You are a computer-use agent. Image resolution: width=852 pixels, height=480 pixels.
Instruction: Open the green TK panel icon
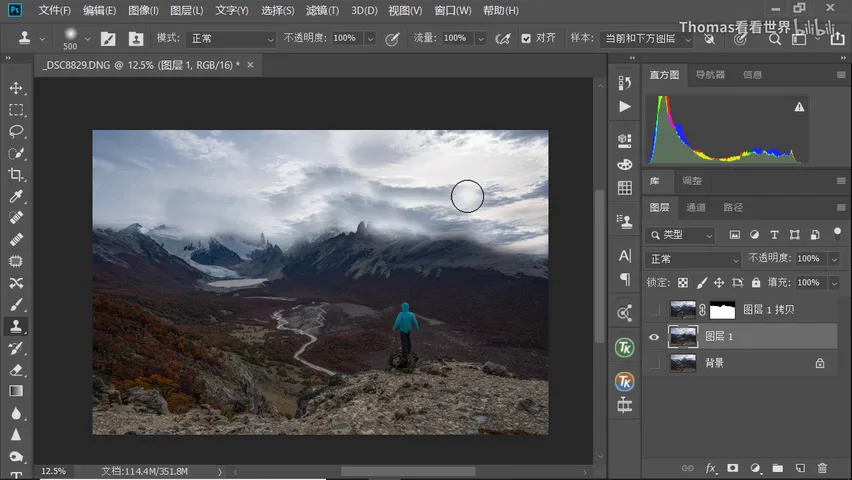(625, 348)
